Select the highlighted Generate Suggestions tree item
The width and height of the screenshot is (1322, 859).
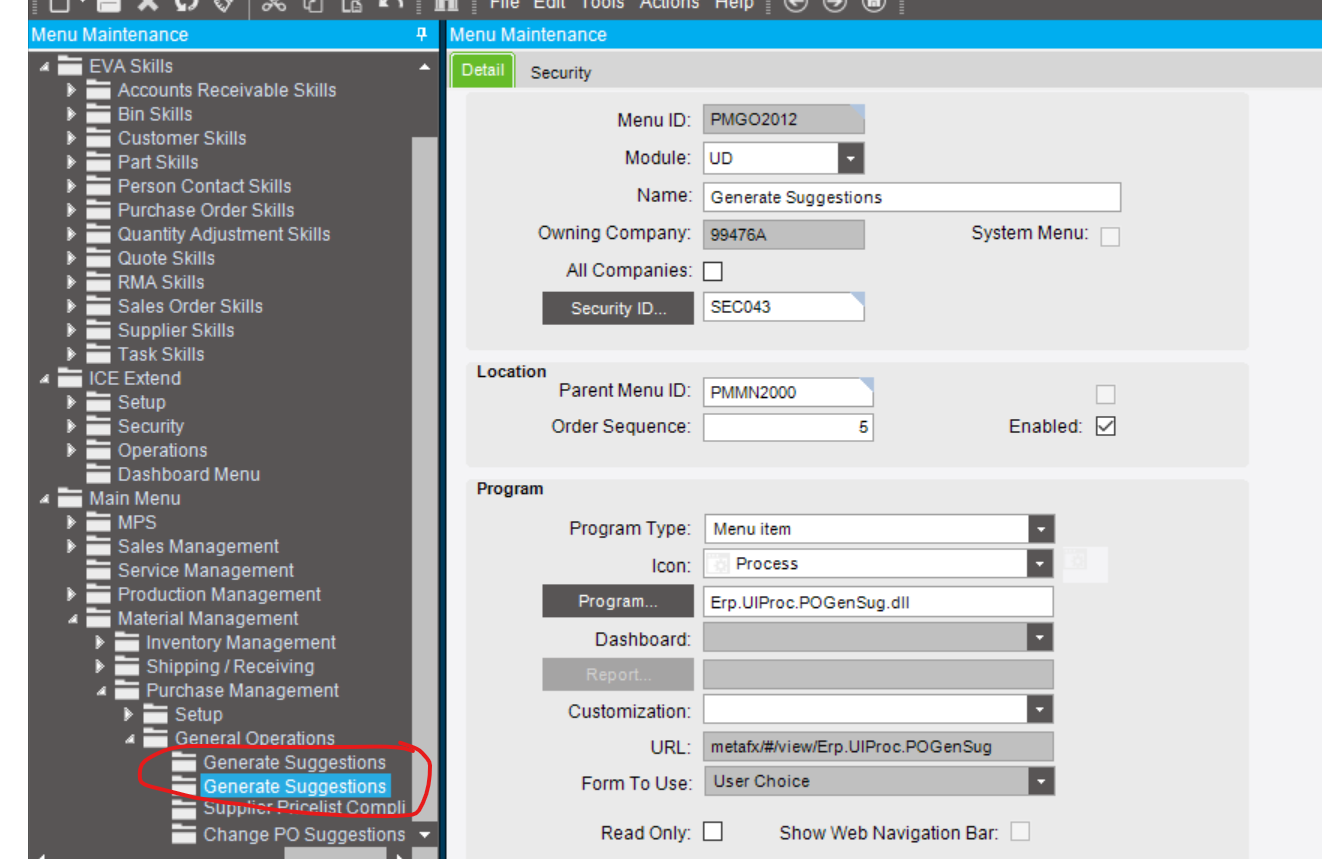click(295, 786)
